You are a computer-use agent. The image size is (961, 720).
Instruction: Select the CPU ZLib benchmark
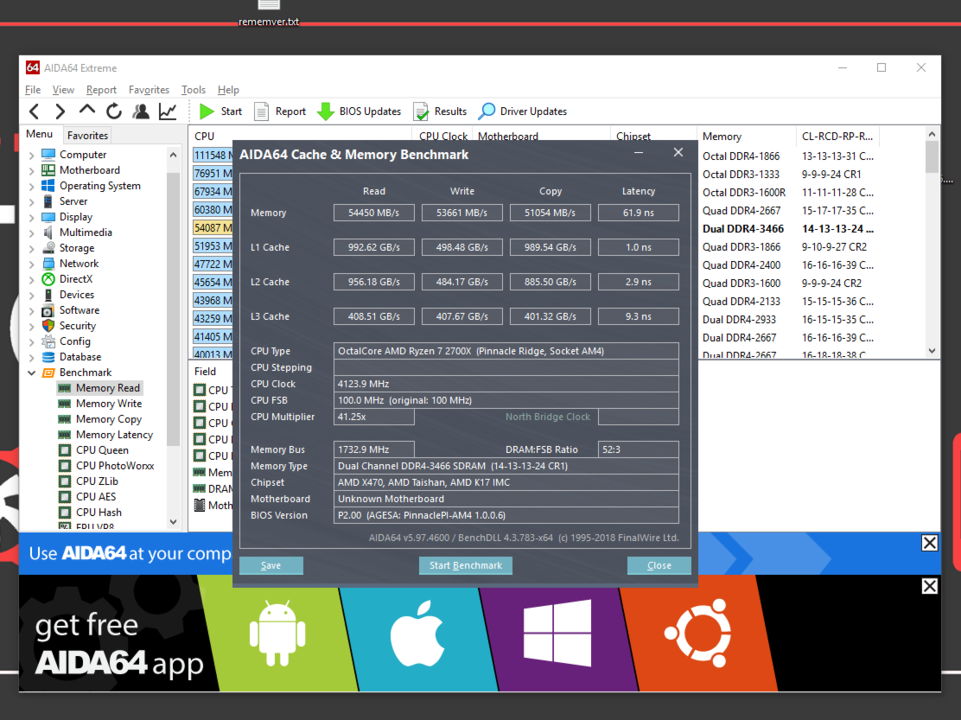97,481
